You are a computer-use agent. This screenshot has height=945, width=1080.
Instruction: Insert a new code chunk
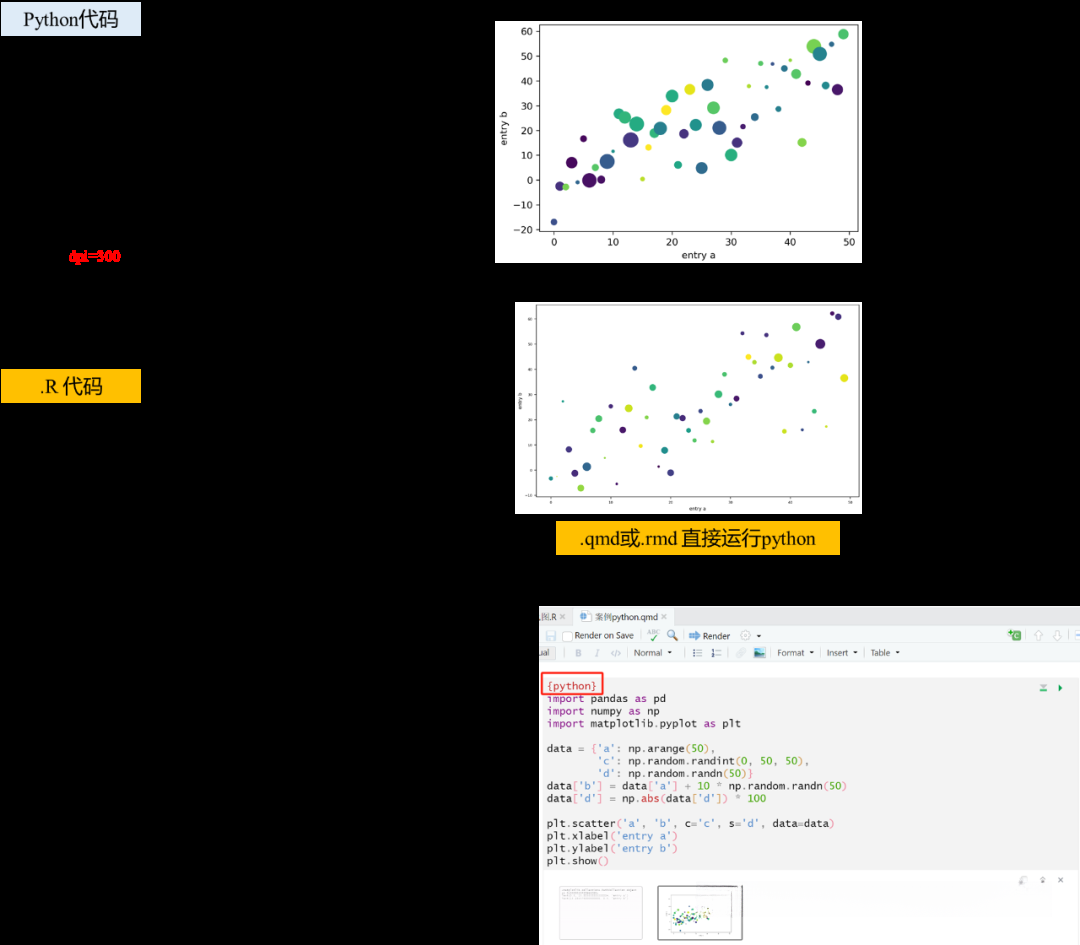click(x=1014, y=635)
